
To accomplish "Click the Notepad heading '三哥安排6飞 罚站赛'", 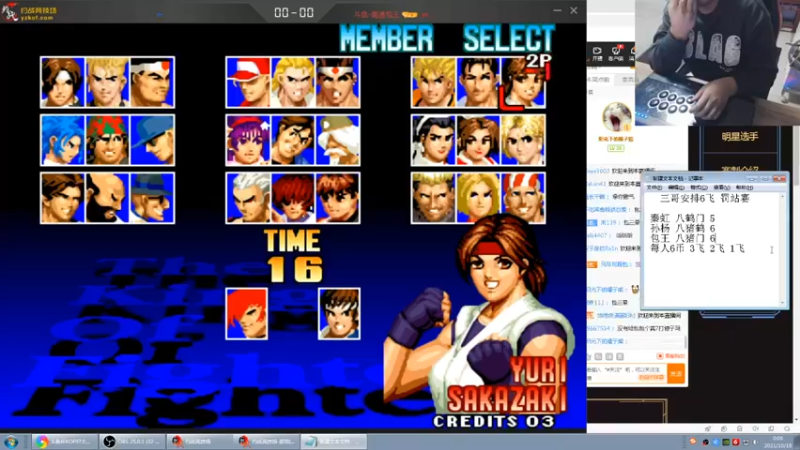I will [705, 198].
